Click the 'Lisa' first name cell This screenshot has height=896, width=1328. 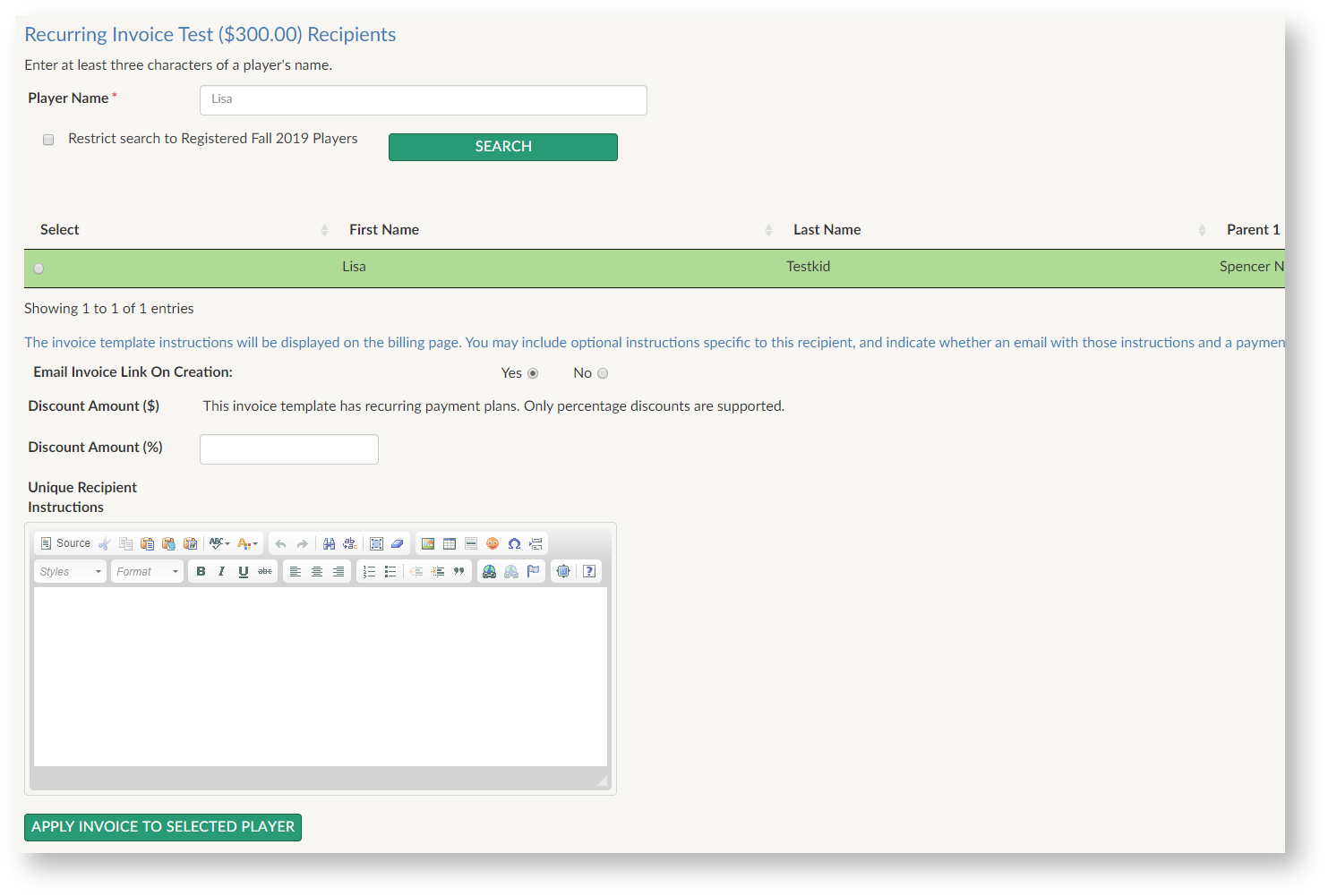point(354,267)
